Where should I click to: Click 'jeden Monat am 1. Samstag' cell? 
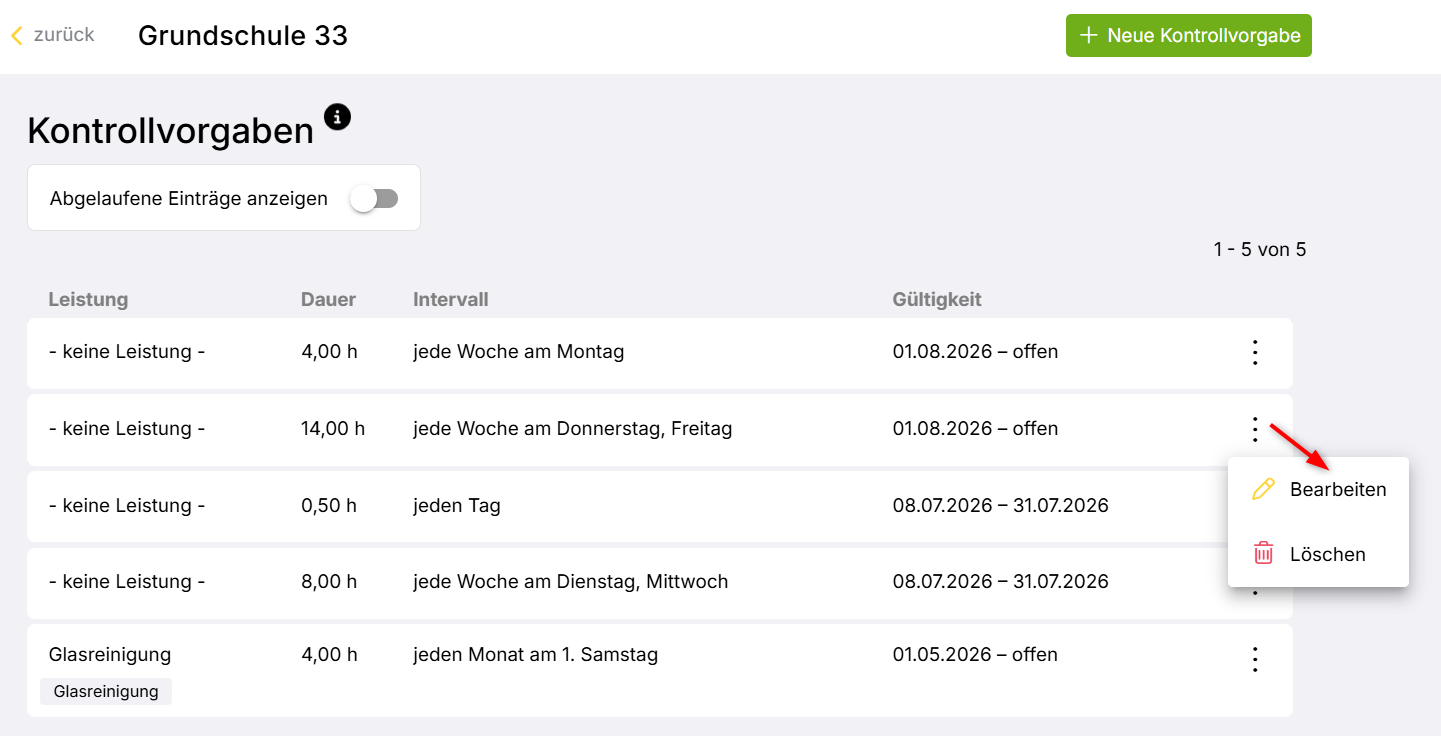click(x=535, y=655)
